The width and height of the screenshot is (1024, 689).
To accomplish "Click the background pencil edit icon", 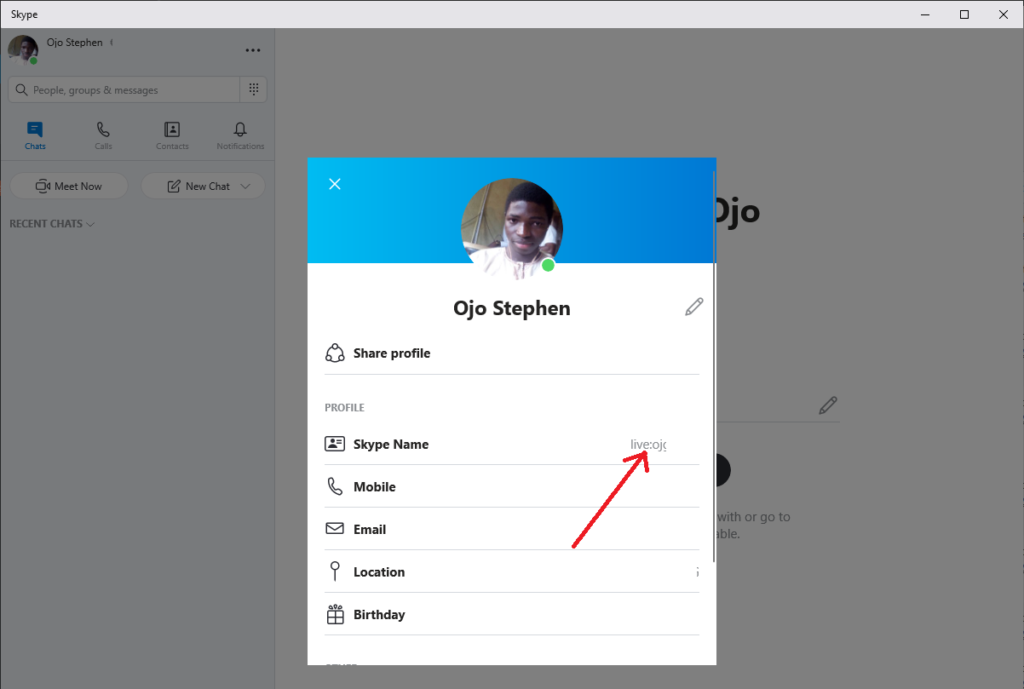I will (827, 406).
